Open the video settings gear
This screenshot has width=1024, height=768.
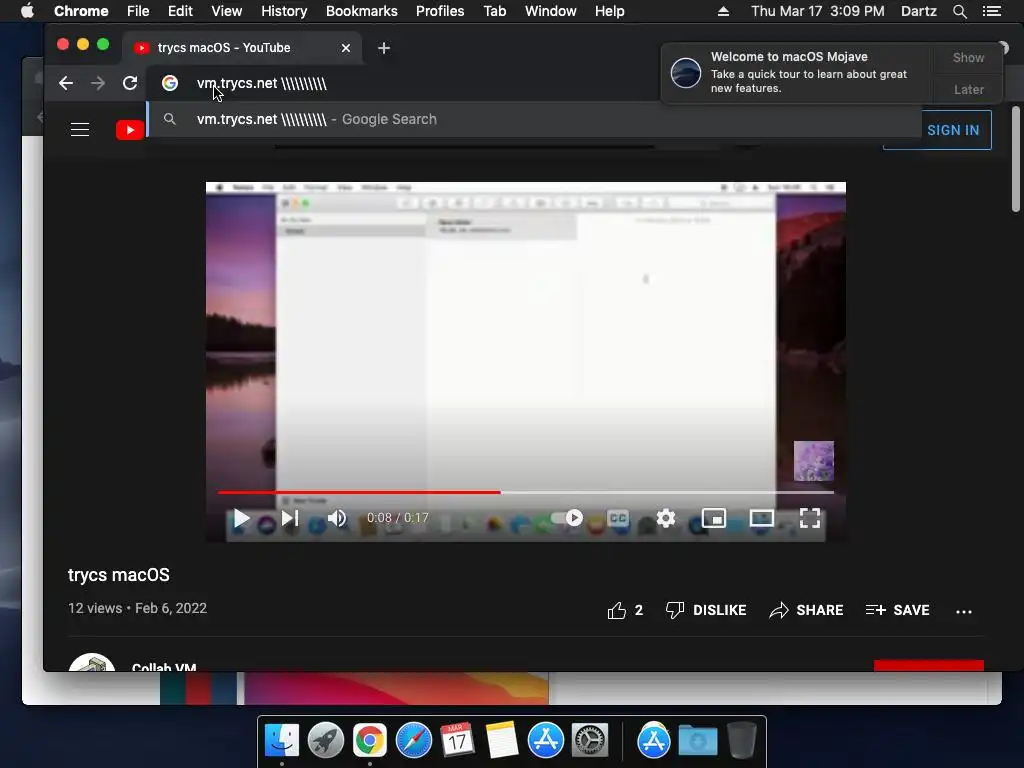point(665,519)
